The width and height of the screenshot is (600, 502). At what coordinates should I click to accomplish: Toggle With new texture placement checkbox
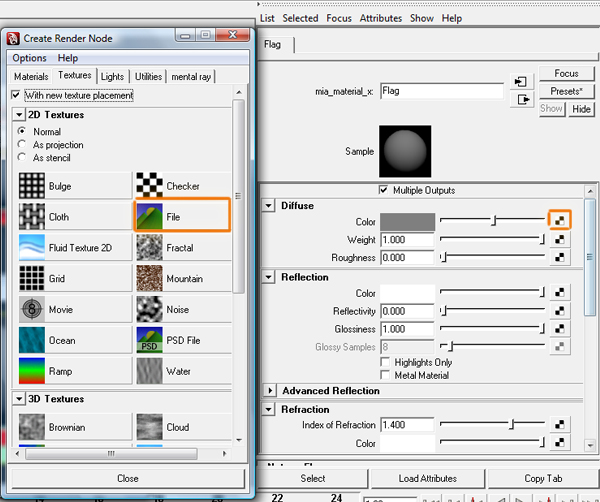tap(16, 95)
